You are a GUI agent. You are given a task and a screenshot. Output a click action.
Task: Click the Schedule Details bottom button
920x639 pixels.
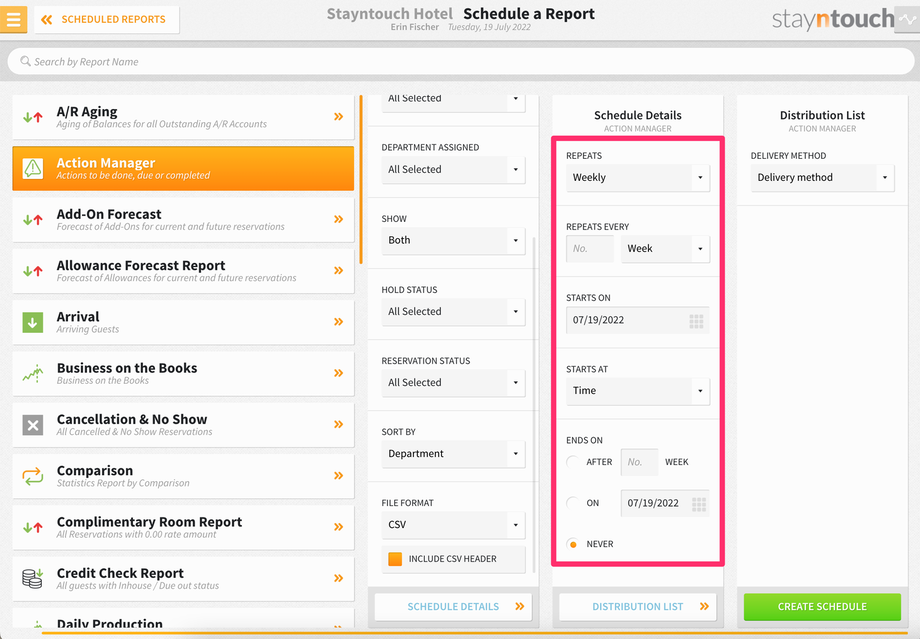pos(453,607)
